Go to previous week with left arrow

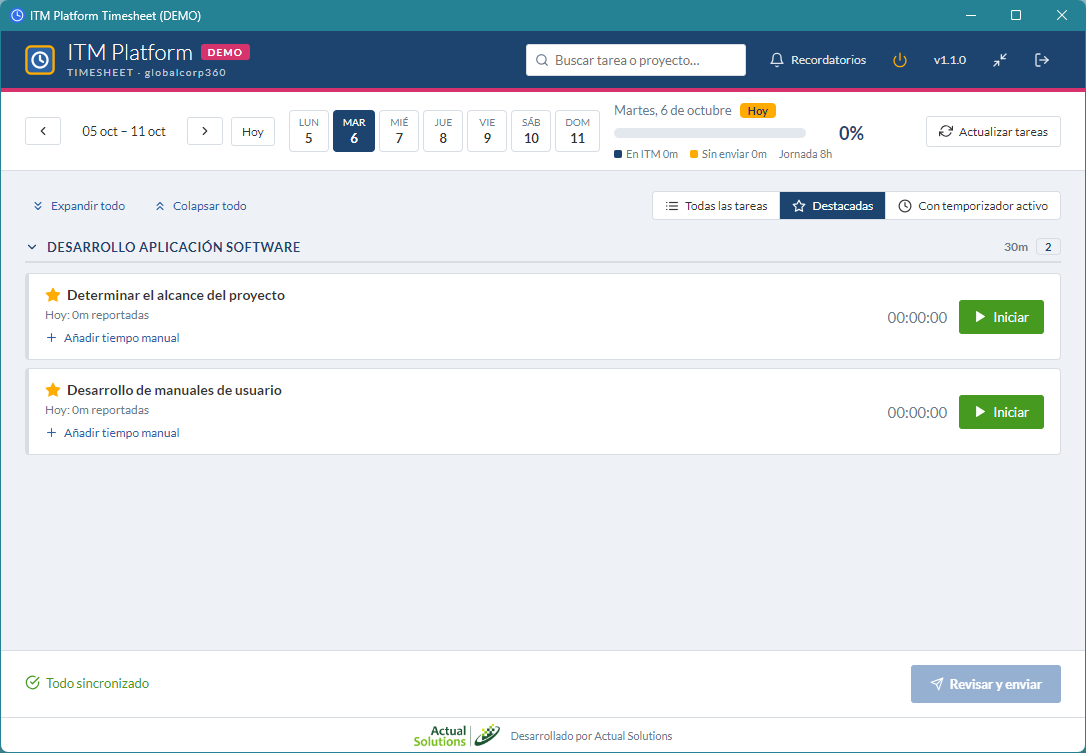click(43, 132)
